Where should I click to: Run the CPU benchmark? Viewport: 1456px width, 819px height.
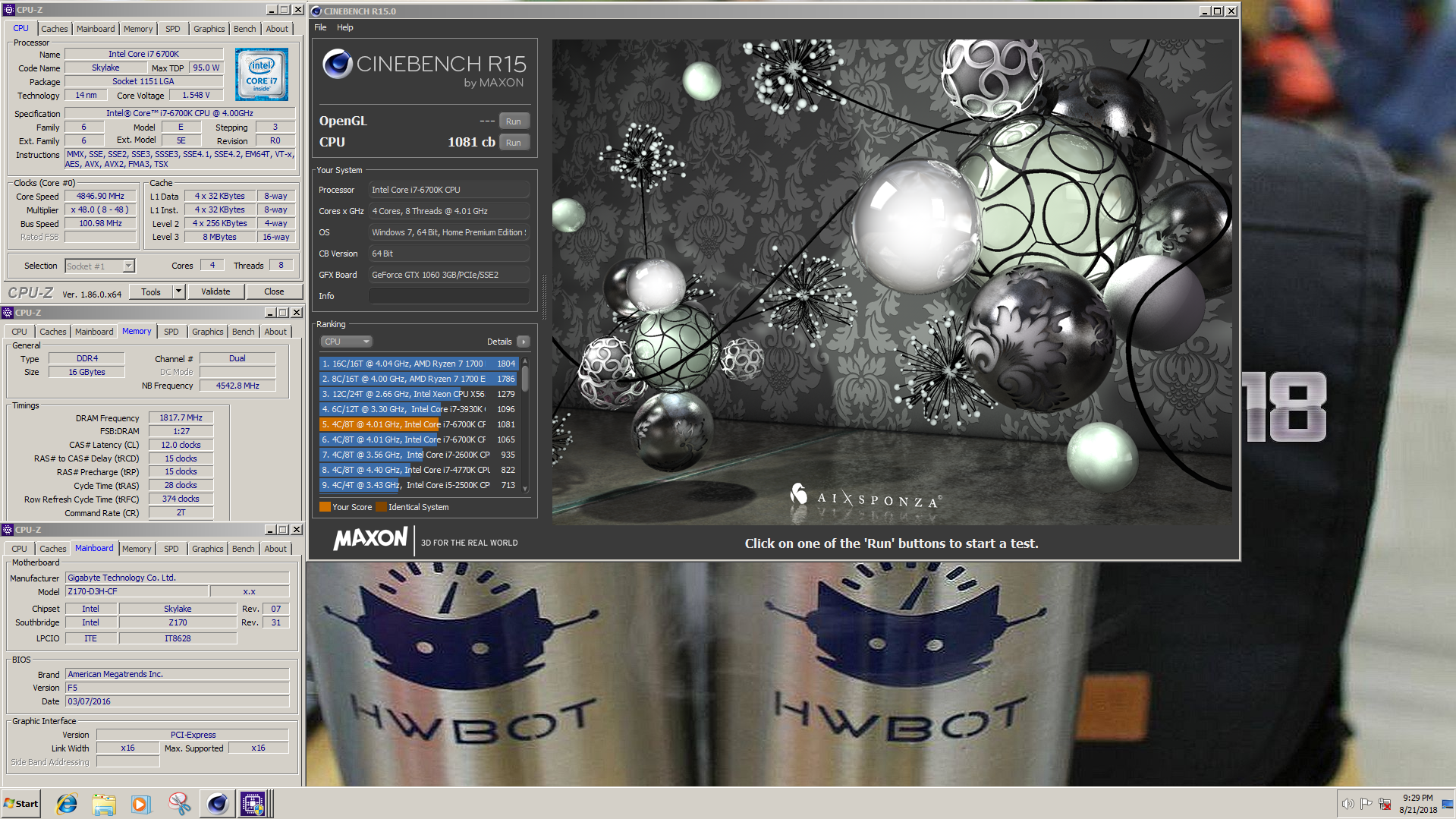[x=514, y=143]
